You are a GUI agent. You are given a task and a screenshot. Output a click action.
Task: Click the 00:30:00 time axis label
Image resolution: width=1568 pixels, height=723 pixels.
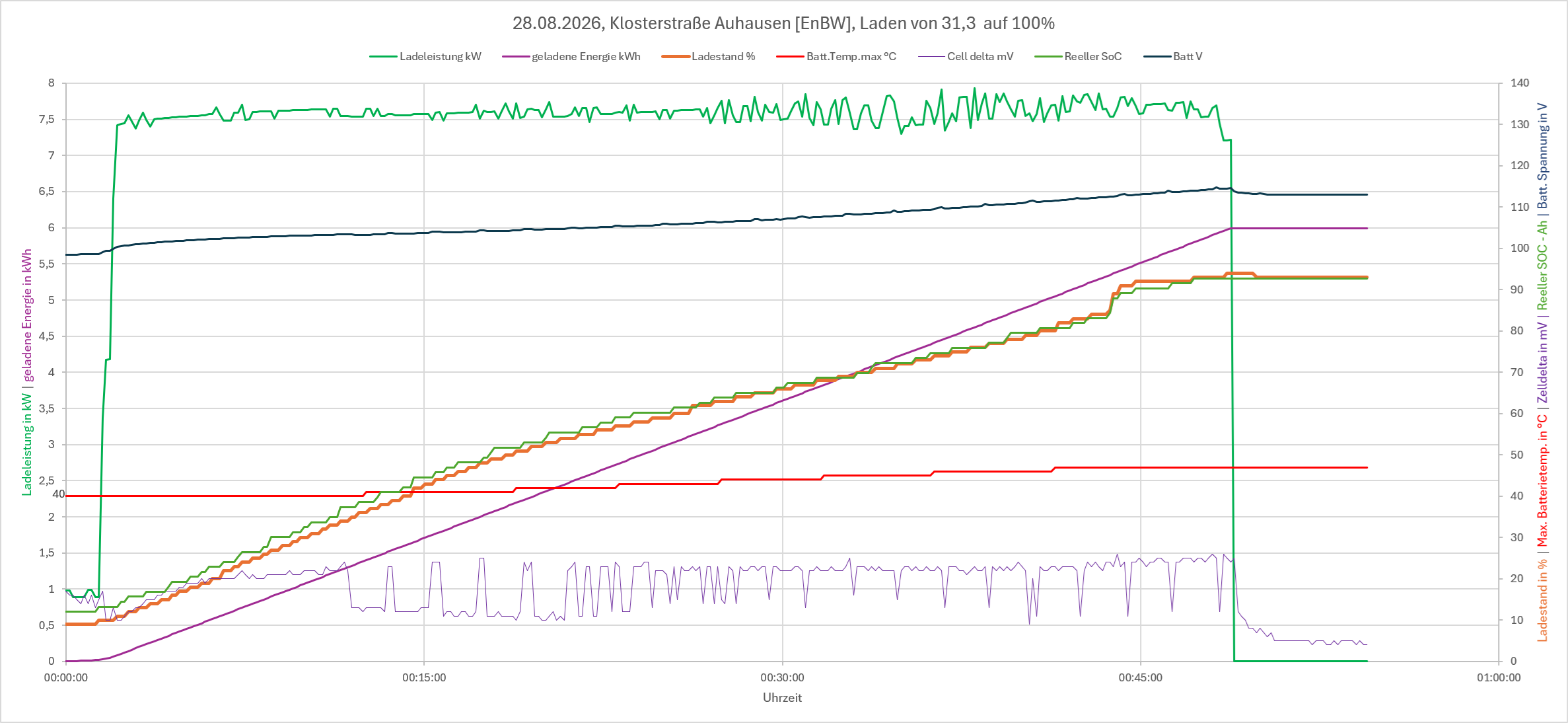click(x=782, y=678)
